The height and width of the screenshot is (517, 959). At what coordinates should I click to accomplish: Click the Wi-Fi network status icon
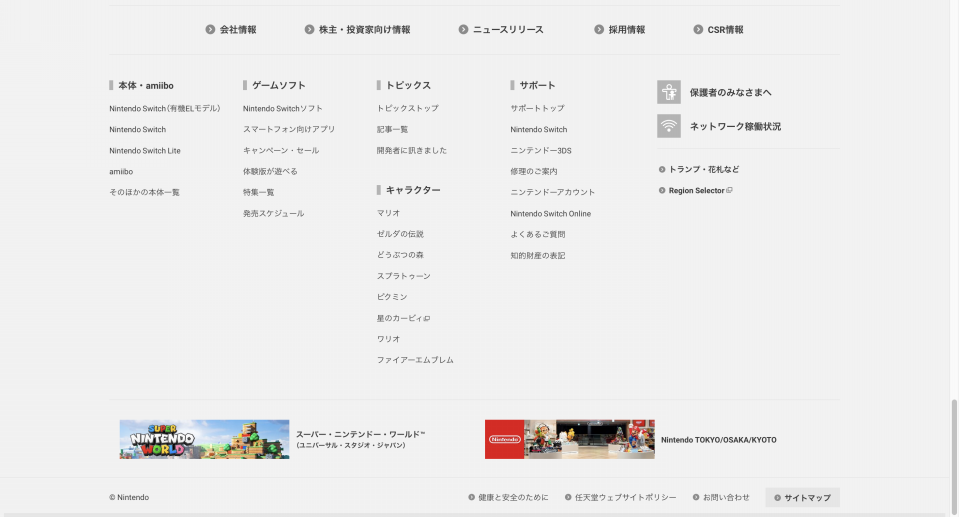click(x=668, y=126)
